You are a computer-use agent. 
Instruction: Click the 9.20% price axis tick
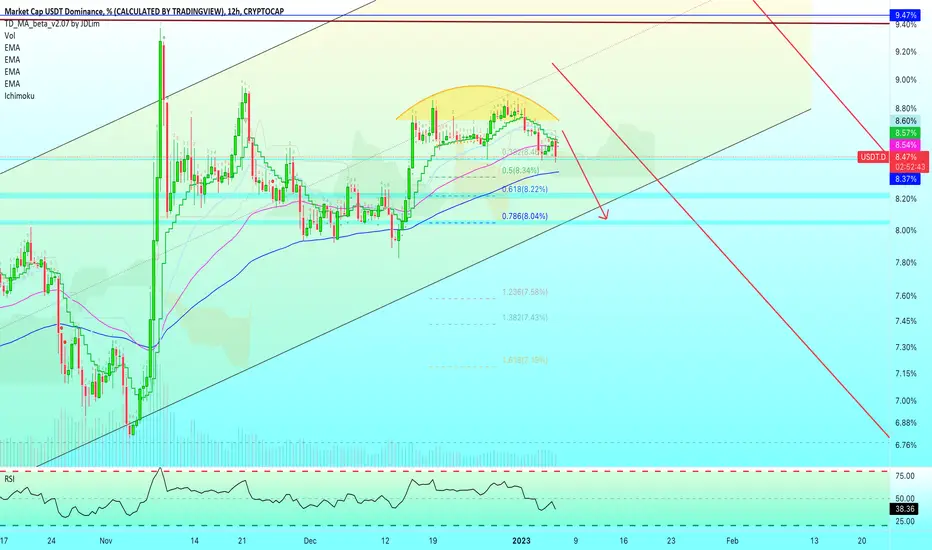(x=905, y=52)
